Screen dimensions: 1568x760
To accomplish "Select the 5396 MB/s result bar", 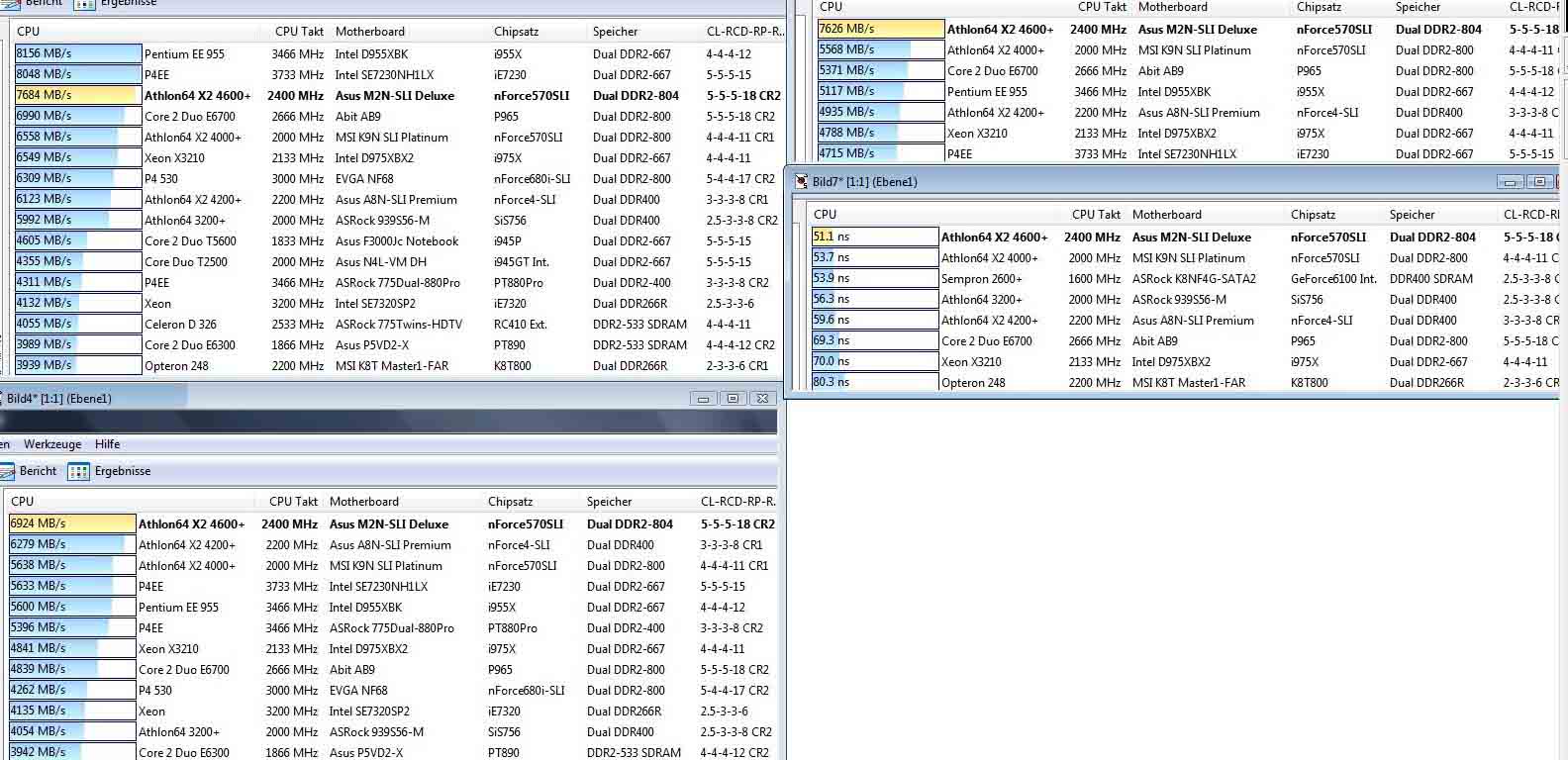I will point(72,627).
